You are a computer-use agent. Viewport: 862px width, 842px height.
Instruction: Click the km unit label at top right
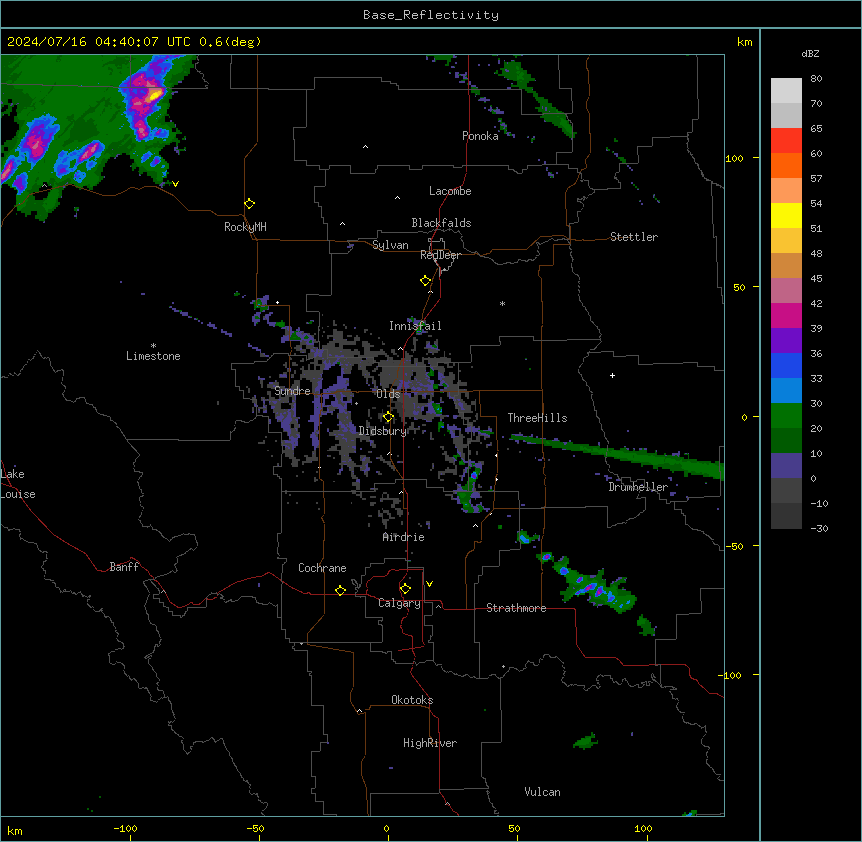tap(744, 42)
